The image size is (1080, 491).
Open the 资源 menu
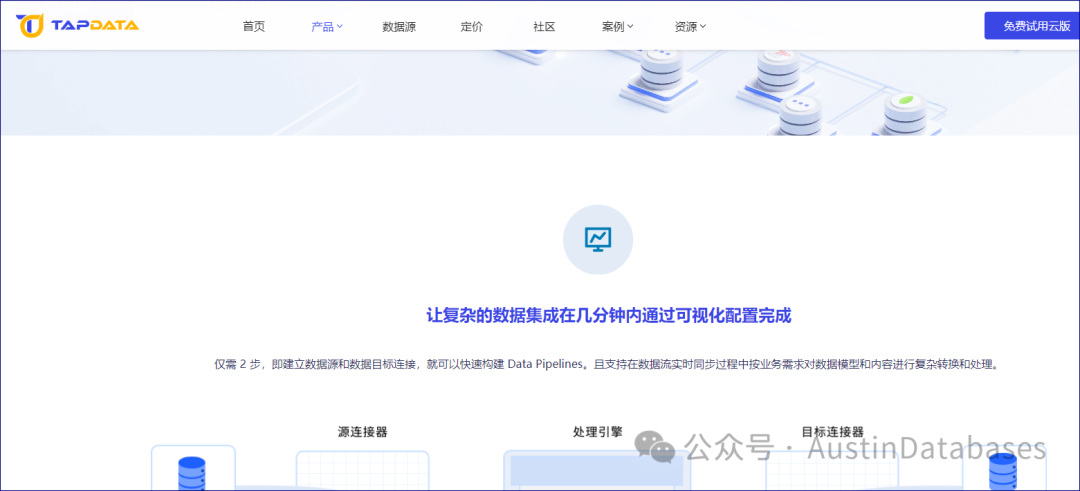pyautogui.click(x=686, y=27)
